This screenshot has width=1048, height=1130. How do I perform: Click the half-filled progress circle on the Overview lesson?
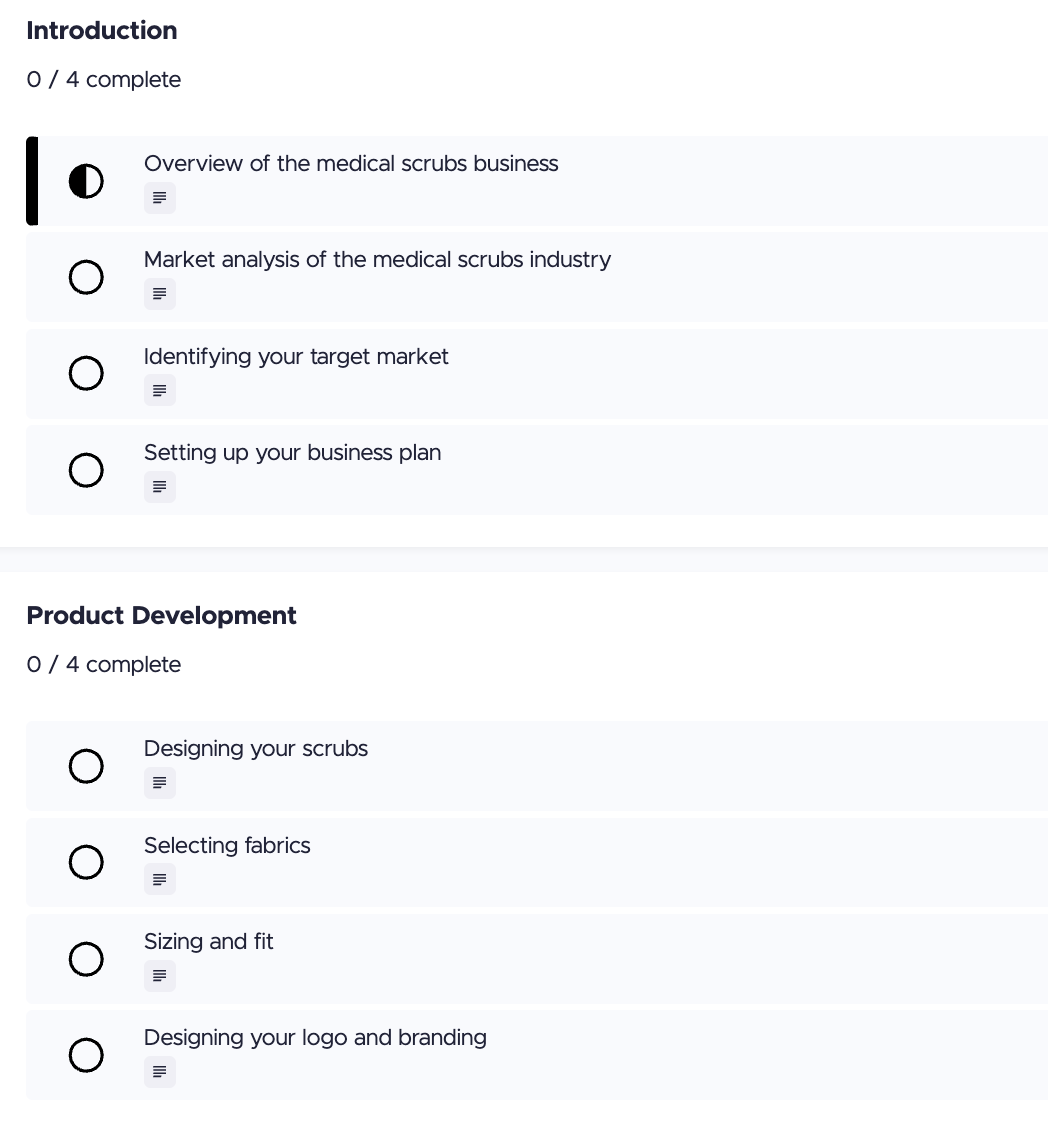86,181
